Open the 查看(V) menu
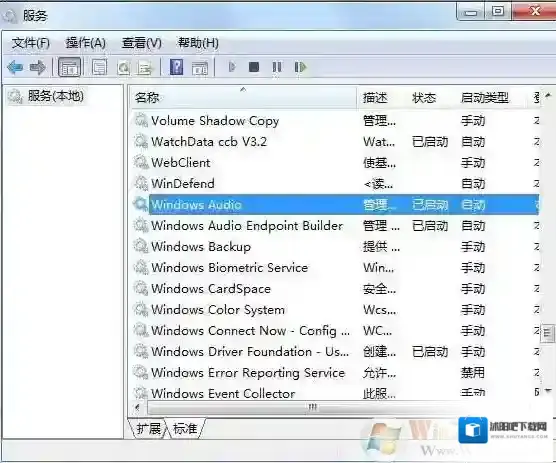This screenshot has height=463, width=556. pos(141,43)
